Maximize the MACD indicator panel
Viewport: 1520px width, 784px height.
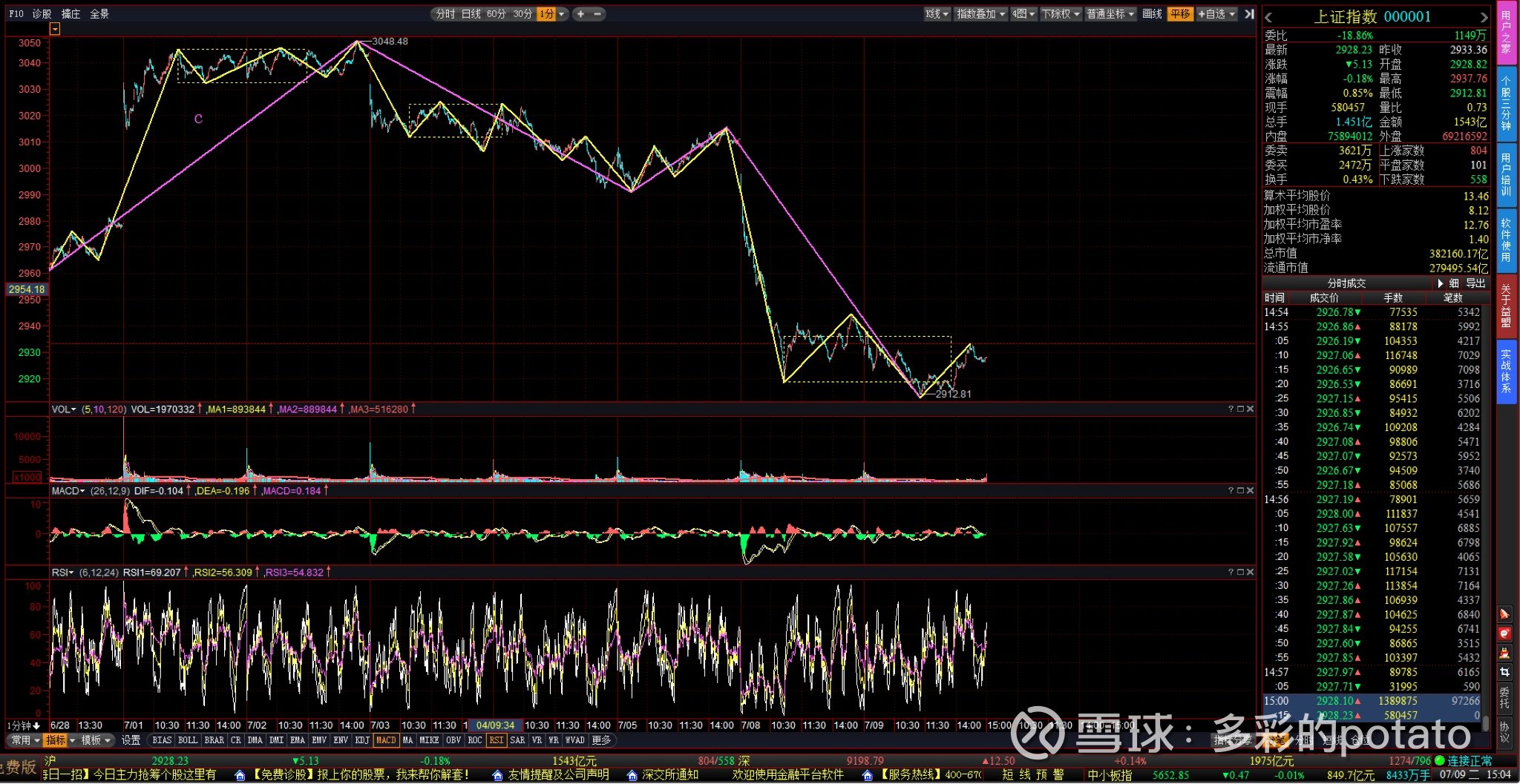click(x=1240, y=490)
